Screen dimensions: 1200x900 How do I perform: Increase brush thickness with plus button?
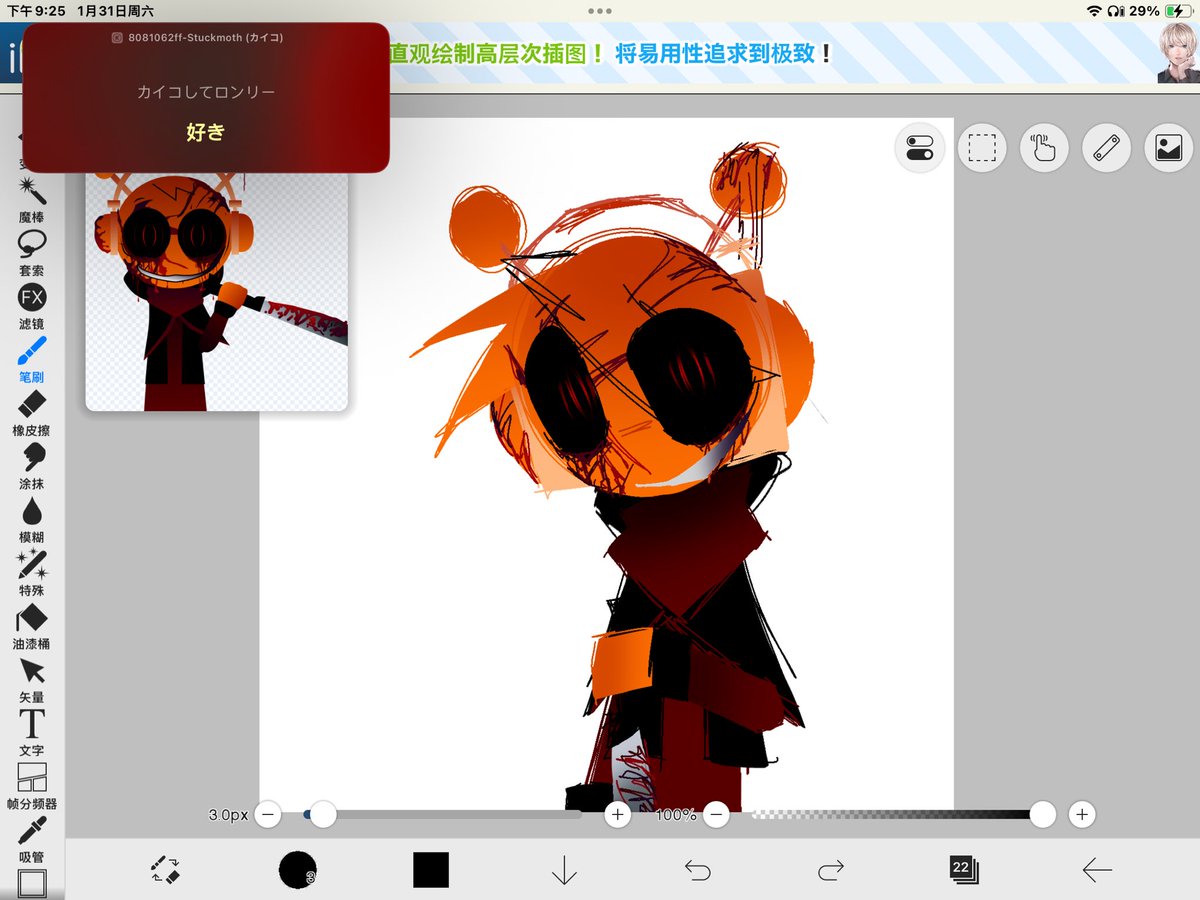(617, 815)
